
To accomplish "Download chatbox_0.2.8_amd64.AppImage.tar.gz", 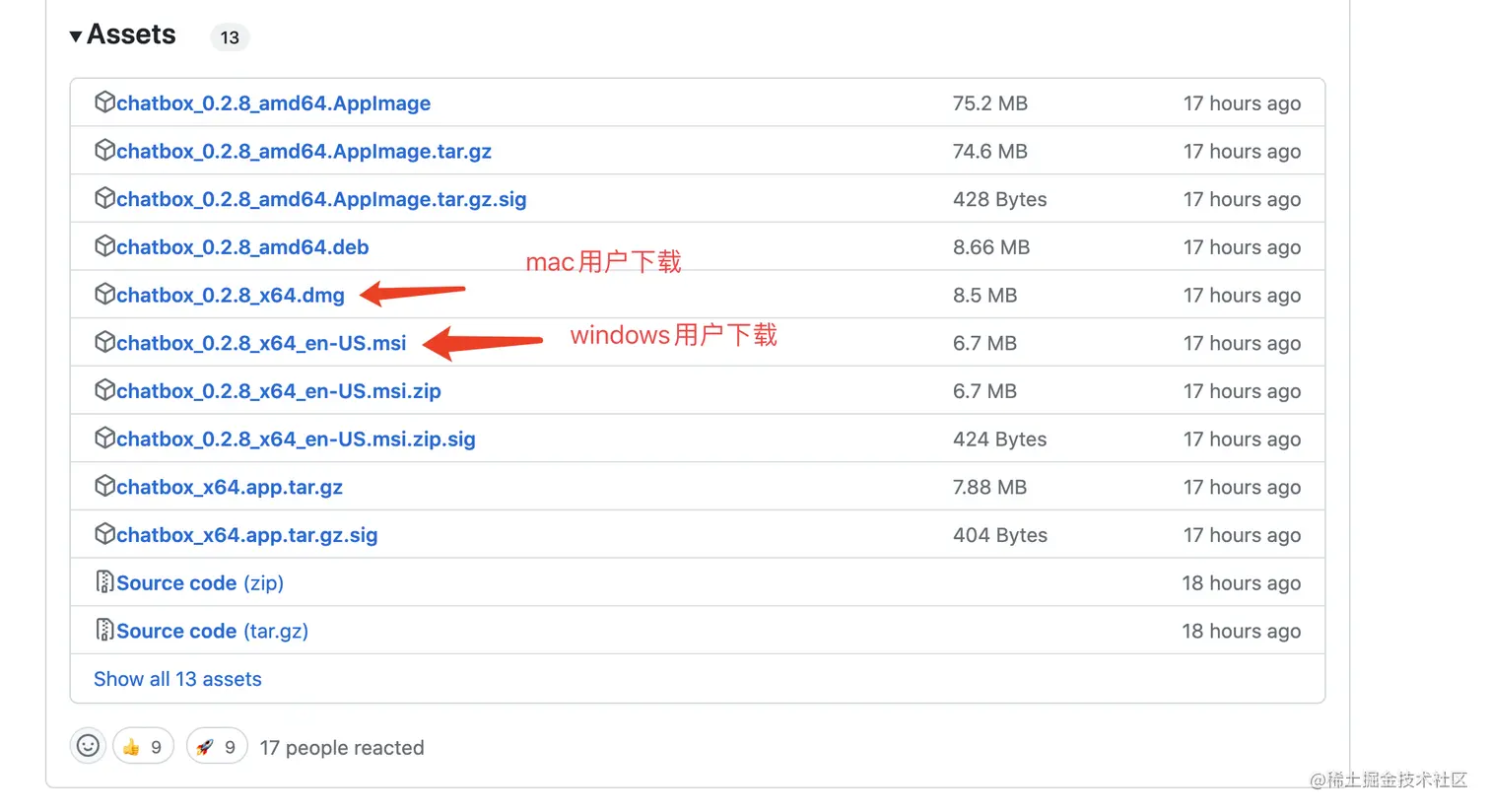I will (x=304, y=152).
